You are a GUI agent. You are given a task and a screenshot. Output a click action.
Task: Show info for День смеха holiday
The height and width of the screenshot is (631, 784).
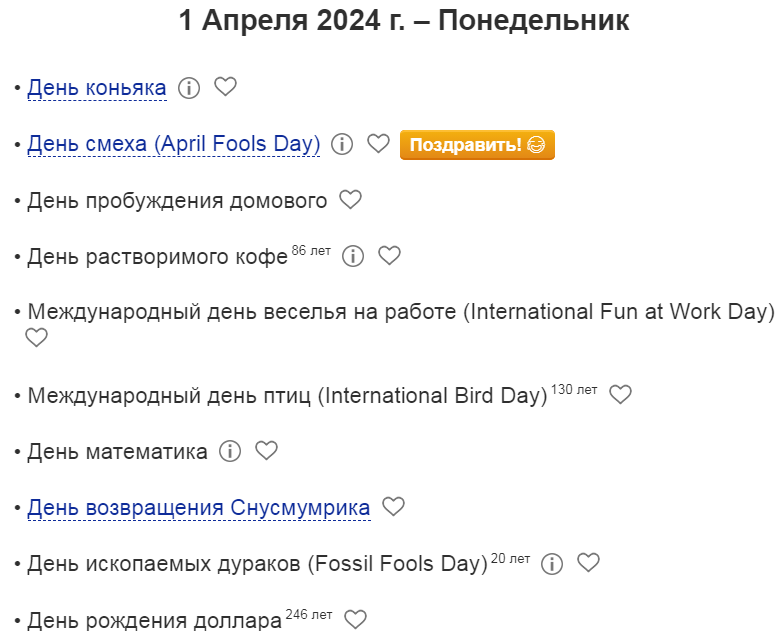point(342,144)
